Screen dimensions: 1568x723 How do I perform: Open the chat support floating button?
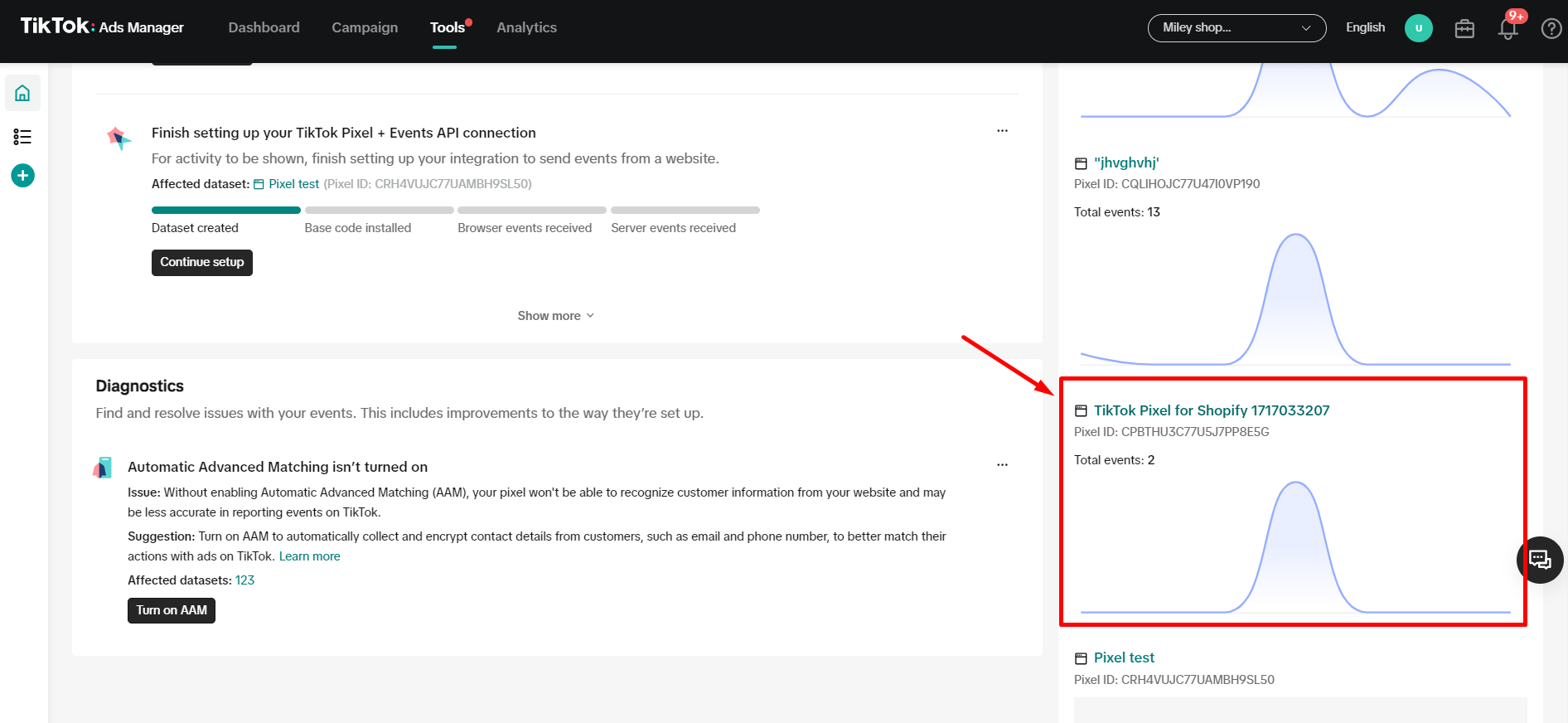[1539, 560]
